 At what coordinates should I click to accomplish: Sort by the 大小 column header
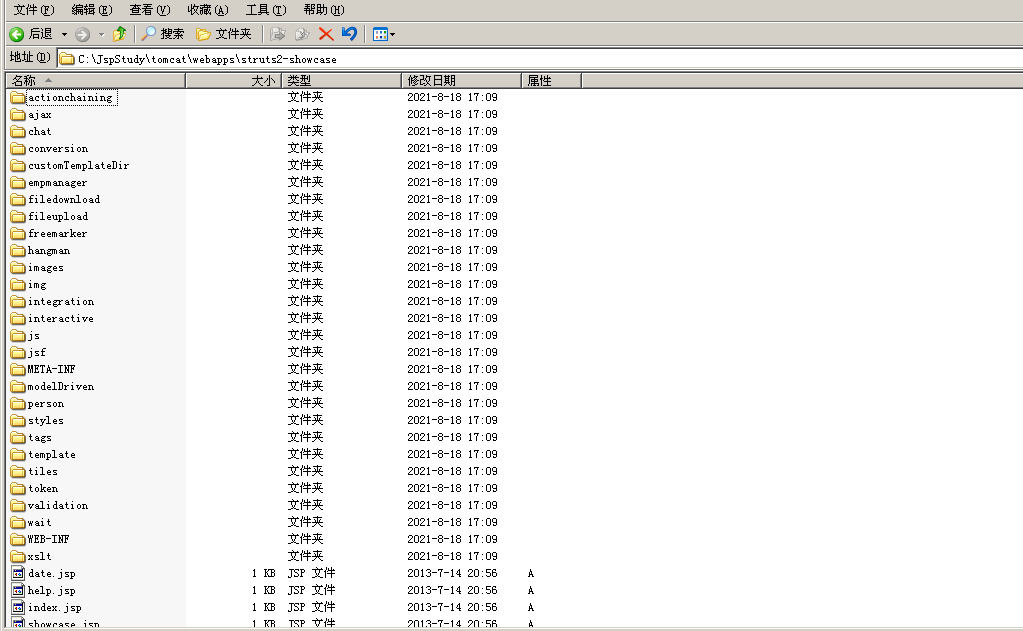point(234,80)
